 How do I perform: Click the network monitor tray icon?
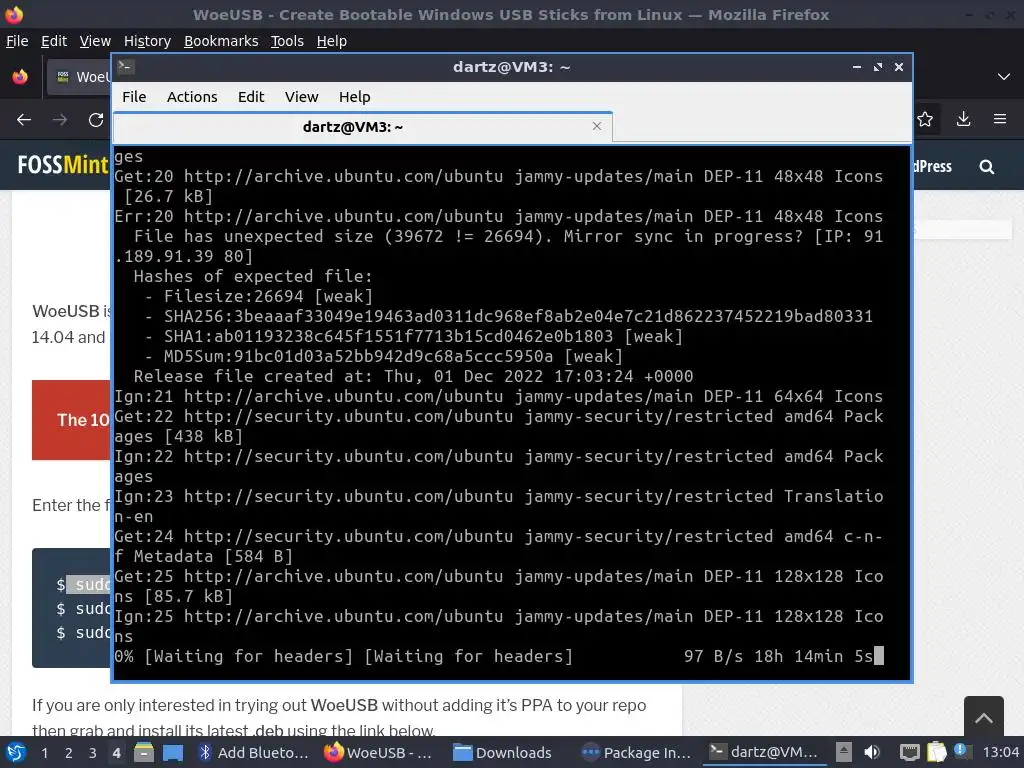(909, 752)
